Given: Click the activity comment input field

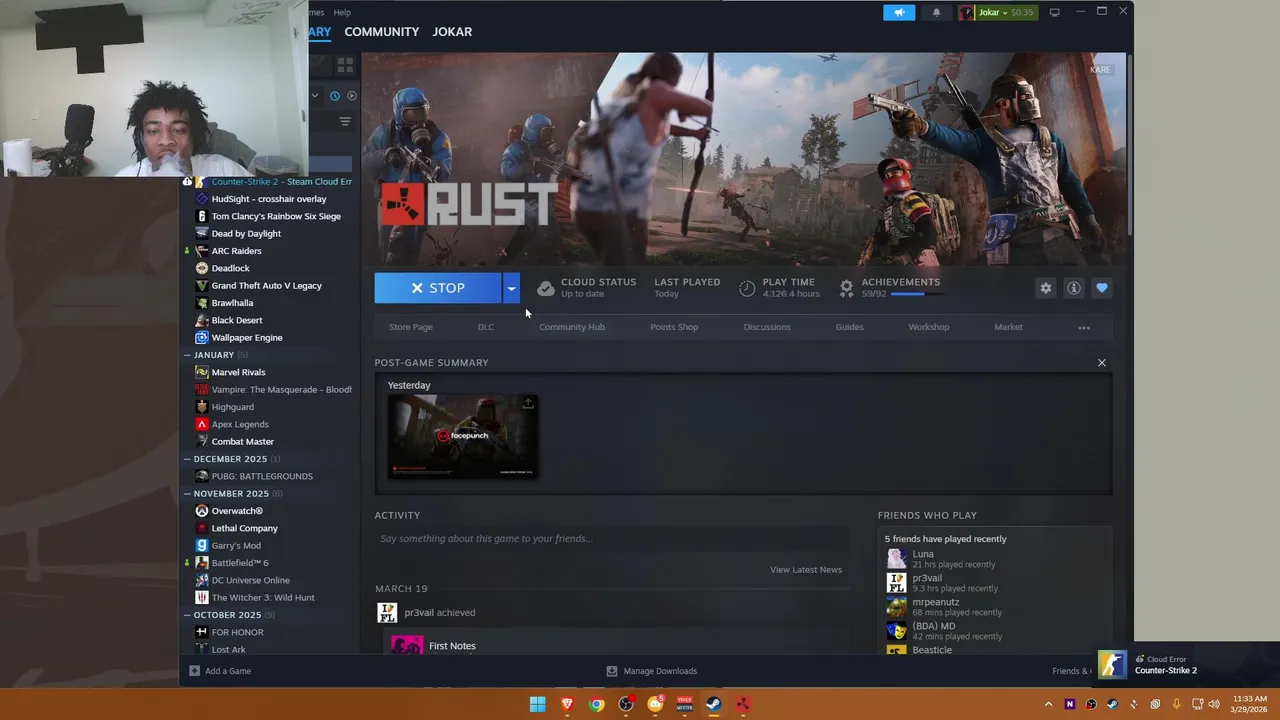Looking at the screenshot, I should (x=613, y=539).
